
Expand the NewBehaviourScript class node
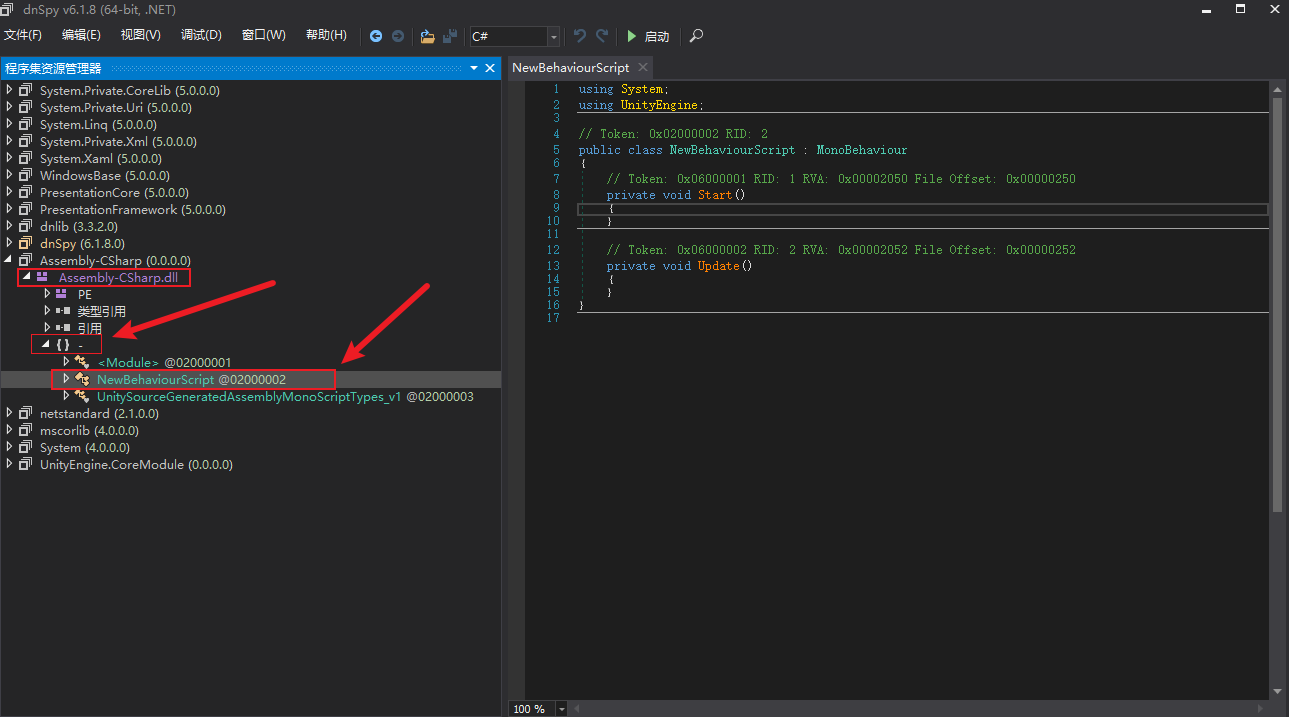(66, 379)
